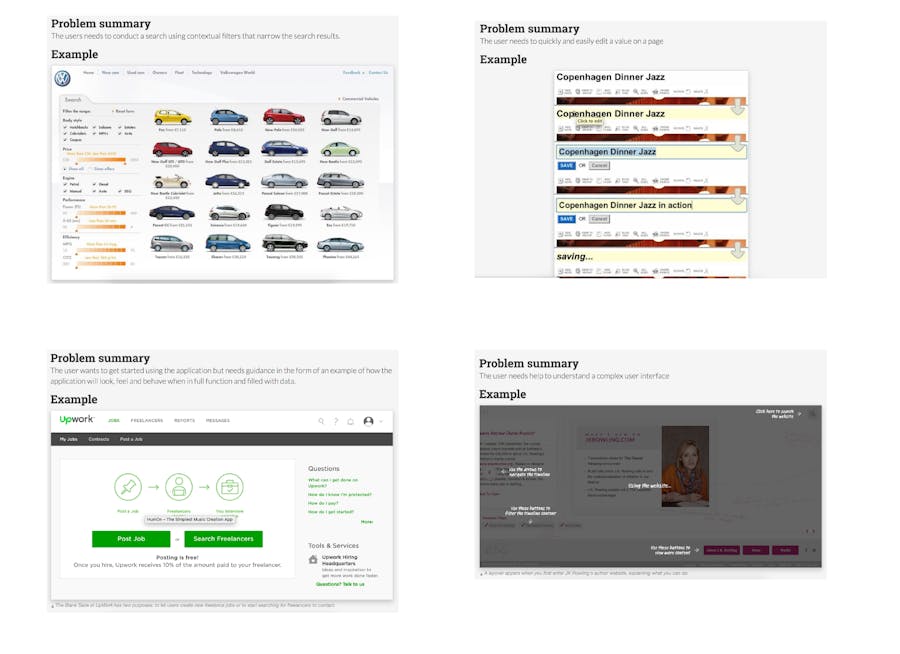Select the light blue Polo car

[228, 117]
